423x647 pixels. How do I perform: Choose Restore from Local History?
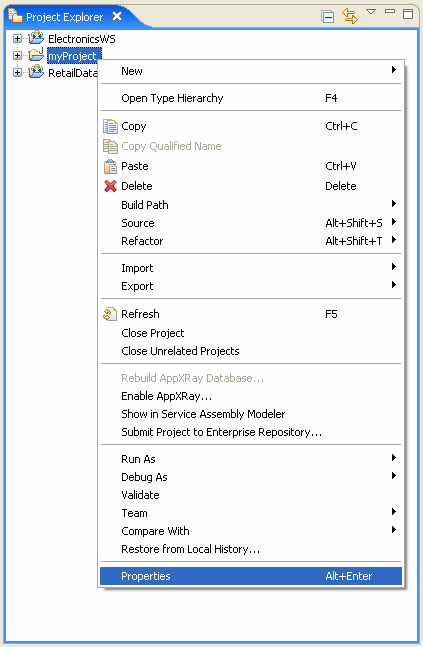[251, 549]
